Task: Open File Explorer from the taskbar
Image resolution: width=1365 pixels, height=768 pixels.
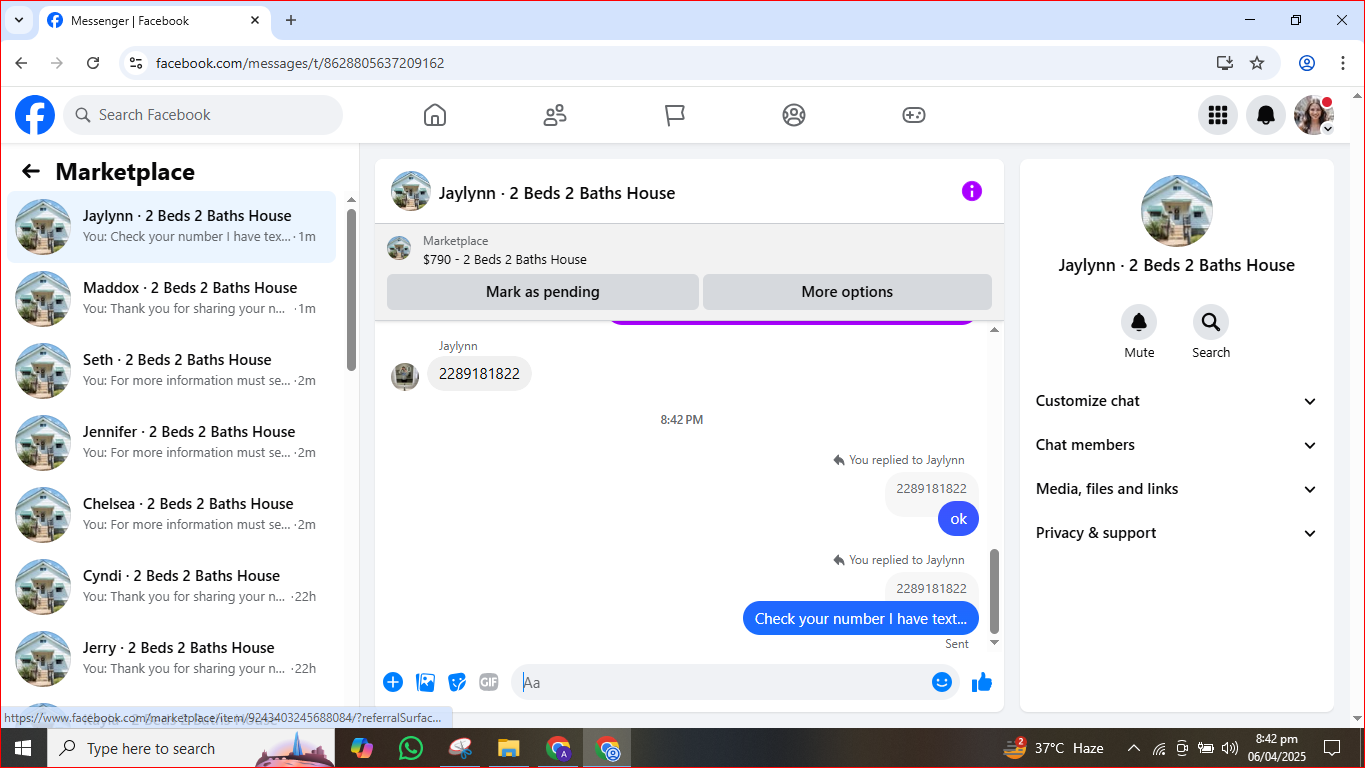Action: 509,748
